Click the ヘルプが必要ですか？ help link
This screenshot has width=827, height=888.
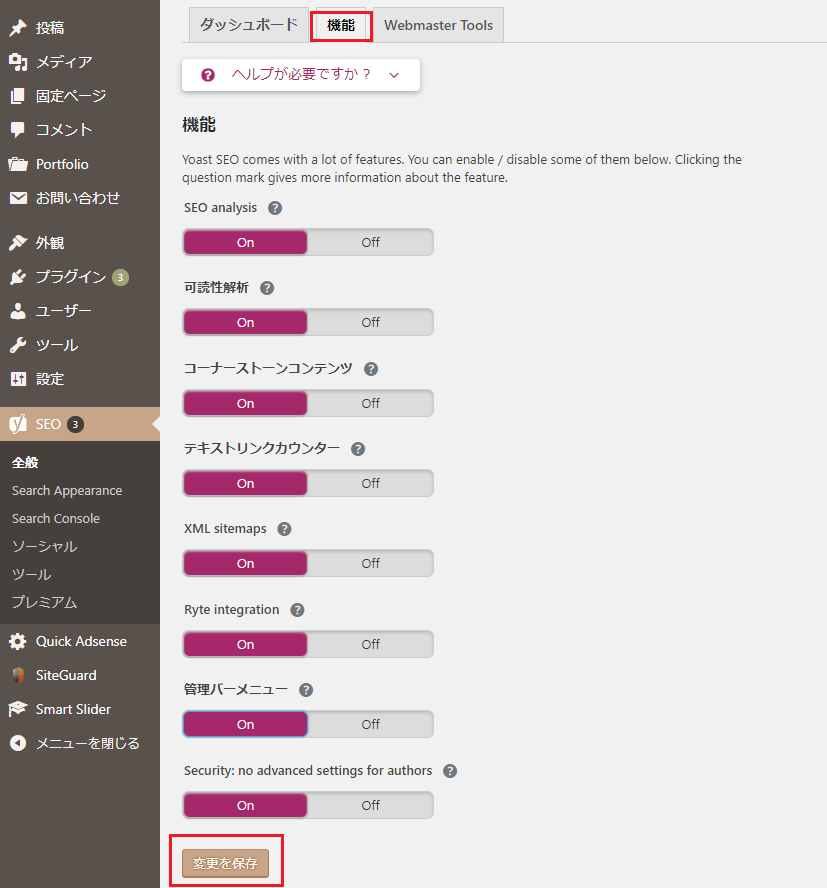(x=301, y=74)
